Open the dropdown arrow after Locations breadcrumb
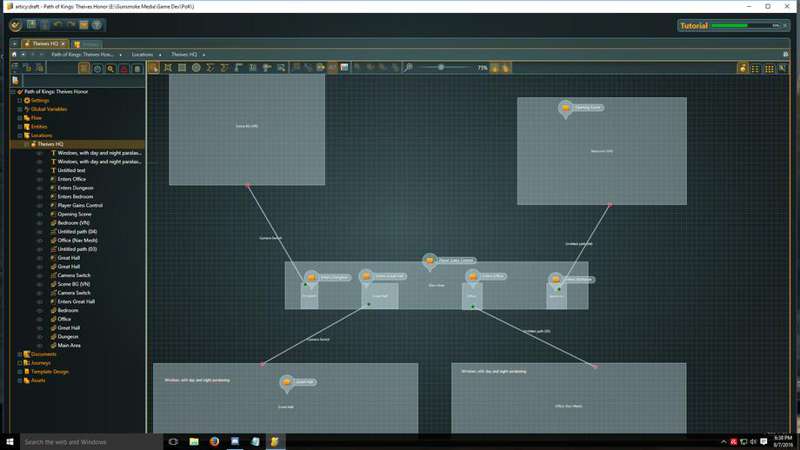This screenshot has width=800, height=450. click(160, 55)
